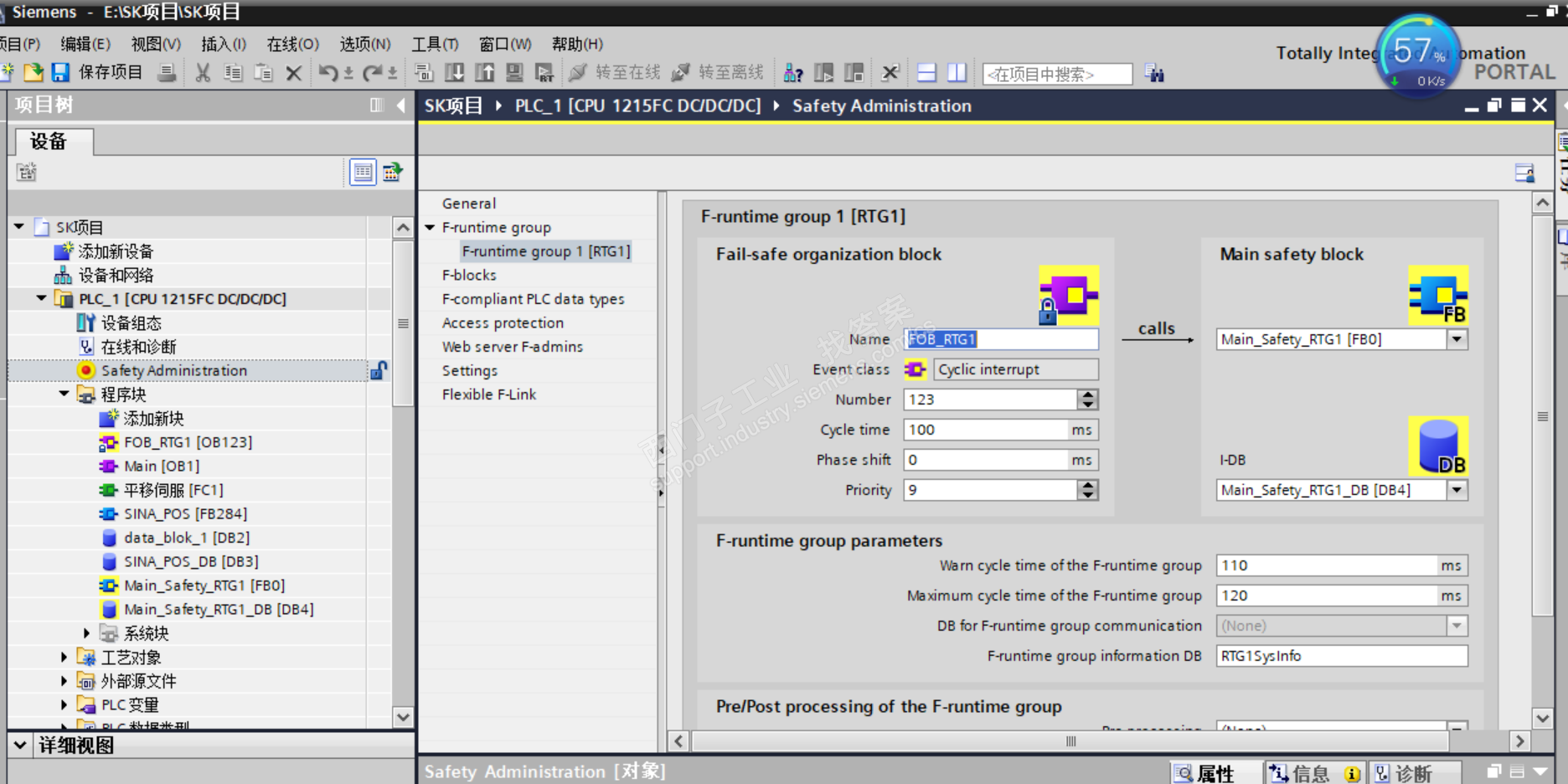Open the 诊断 diagnostics tab

[1416, 773]
